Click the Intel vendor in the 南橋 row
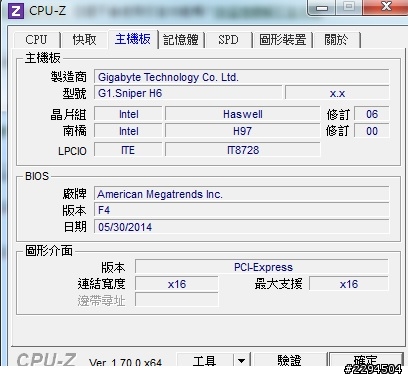The image size is (408, 377). click(128, 131)
